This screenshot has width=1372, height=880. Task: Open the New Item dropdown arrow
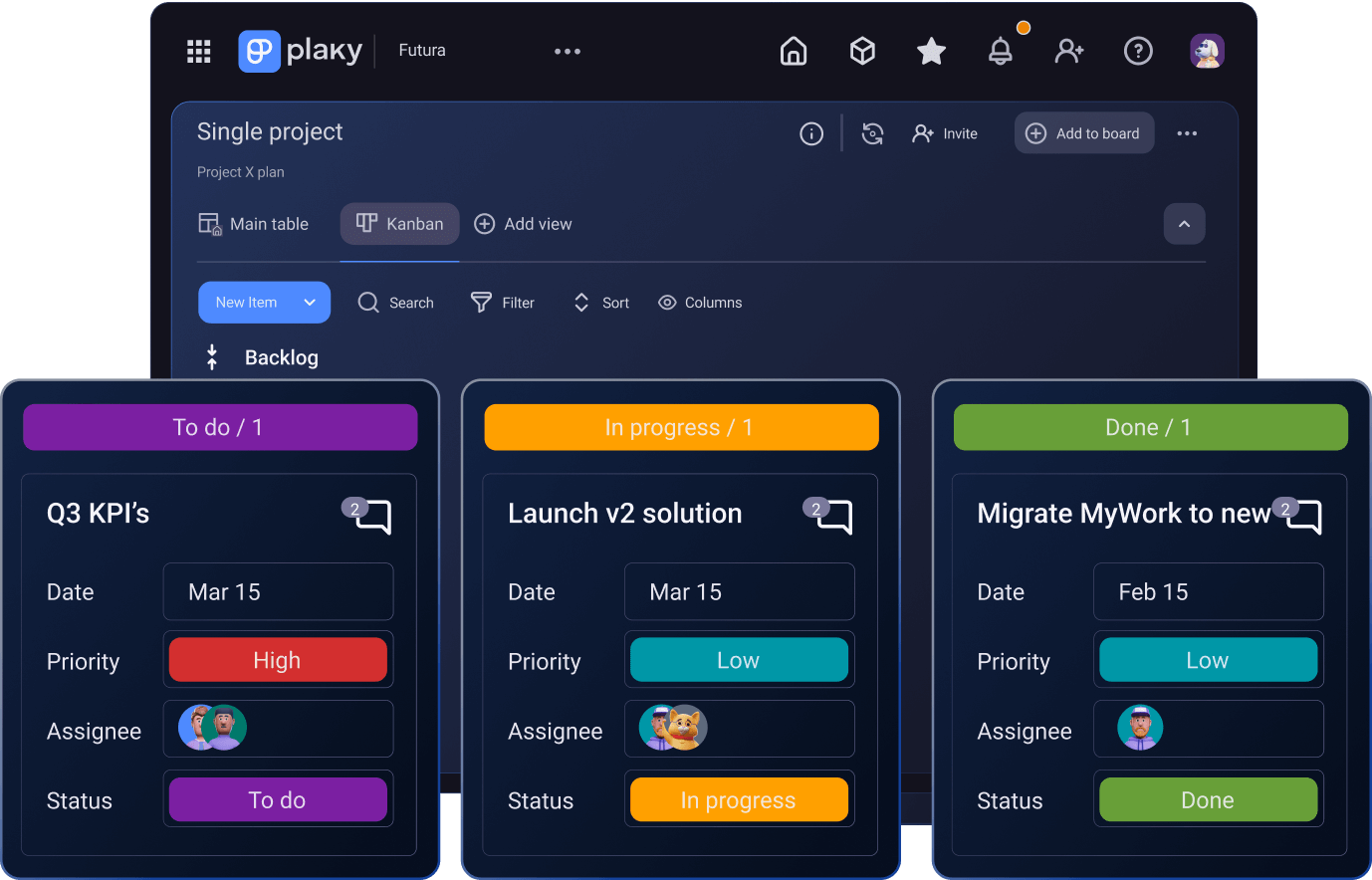point(312,302)
